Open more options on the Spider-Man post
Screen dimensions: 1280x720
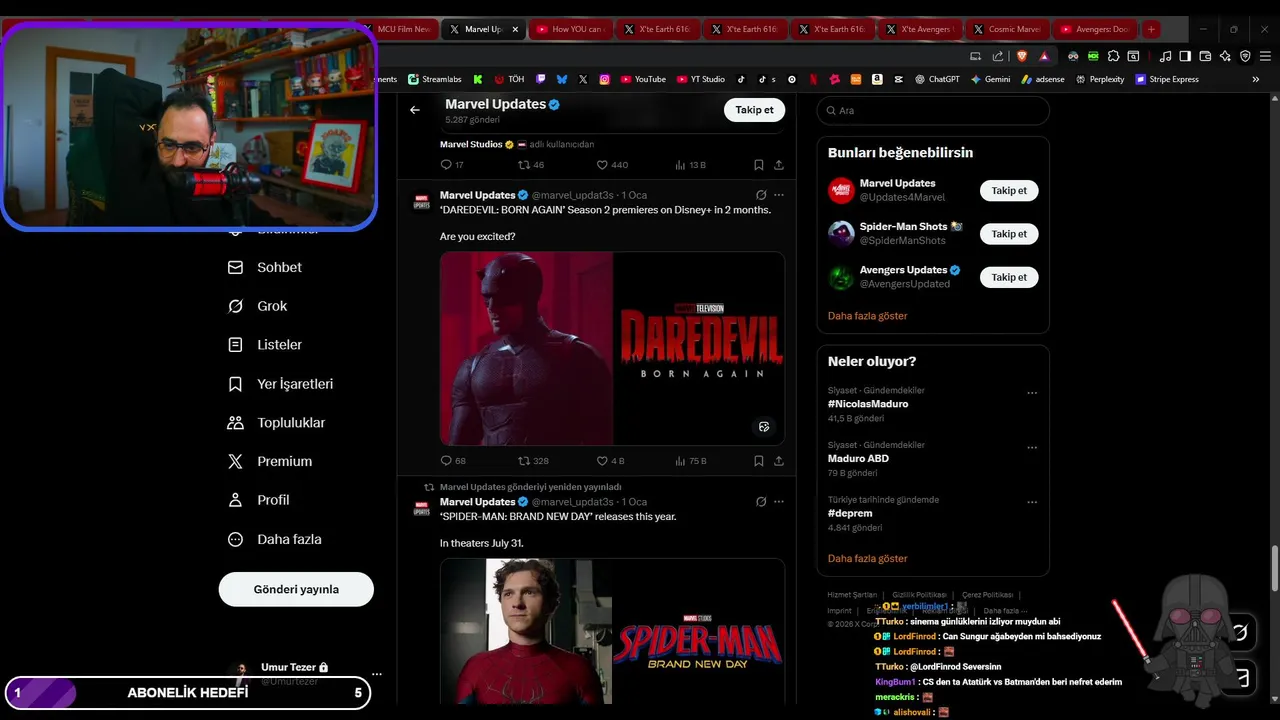click(779, 502)
